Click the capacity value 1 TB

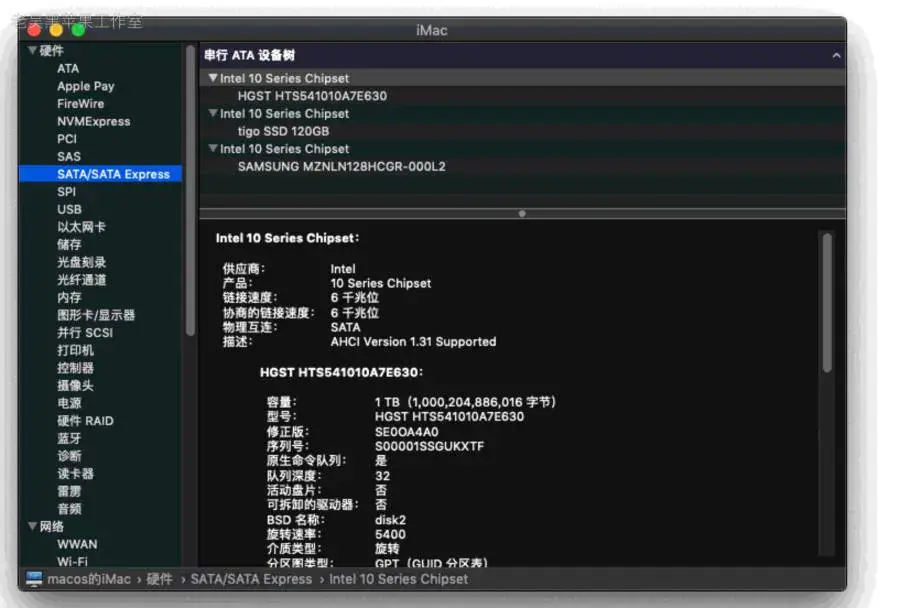point(387,402)
